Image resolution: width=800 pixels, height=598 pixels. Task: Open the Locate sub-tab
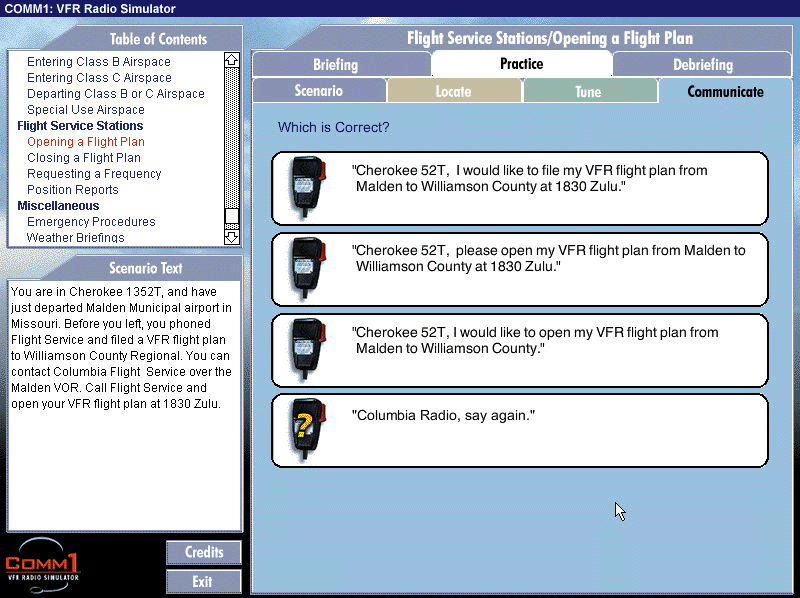click(453, 91)
